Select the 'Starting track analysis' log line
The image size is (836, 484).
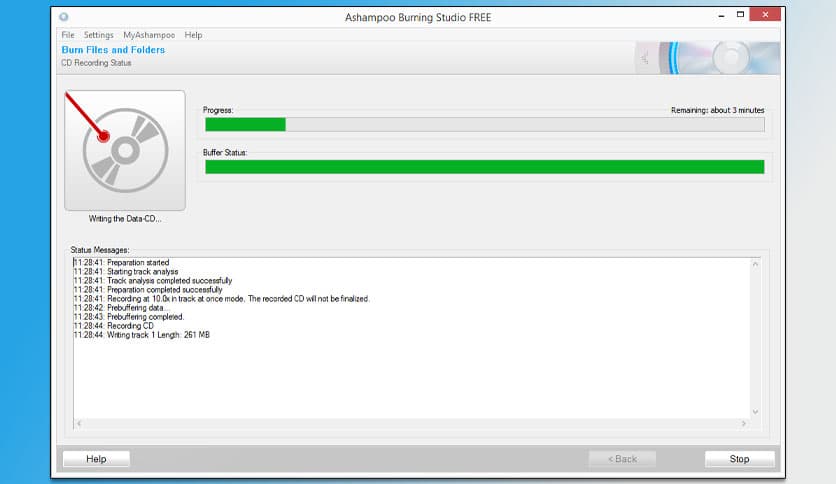coord(126,271)
